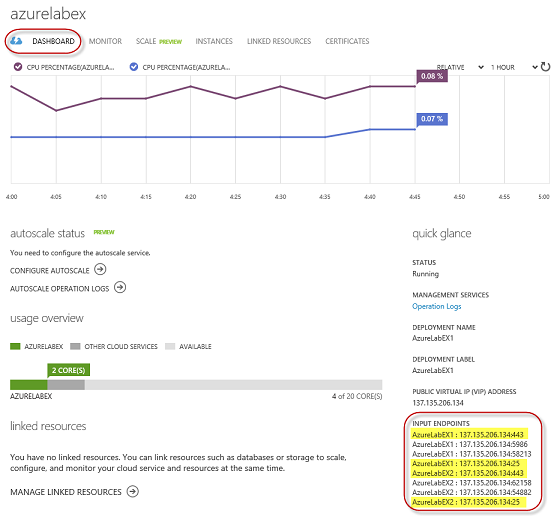Click the 0.08 % chart value label
The image size is (560, 516).
[432, 76]
